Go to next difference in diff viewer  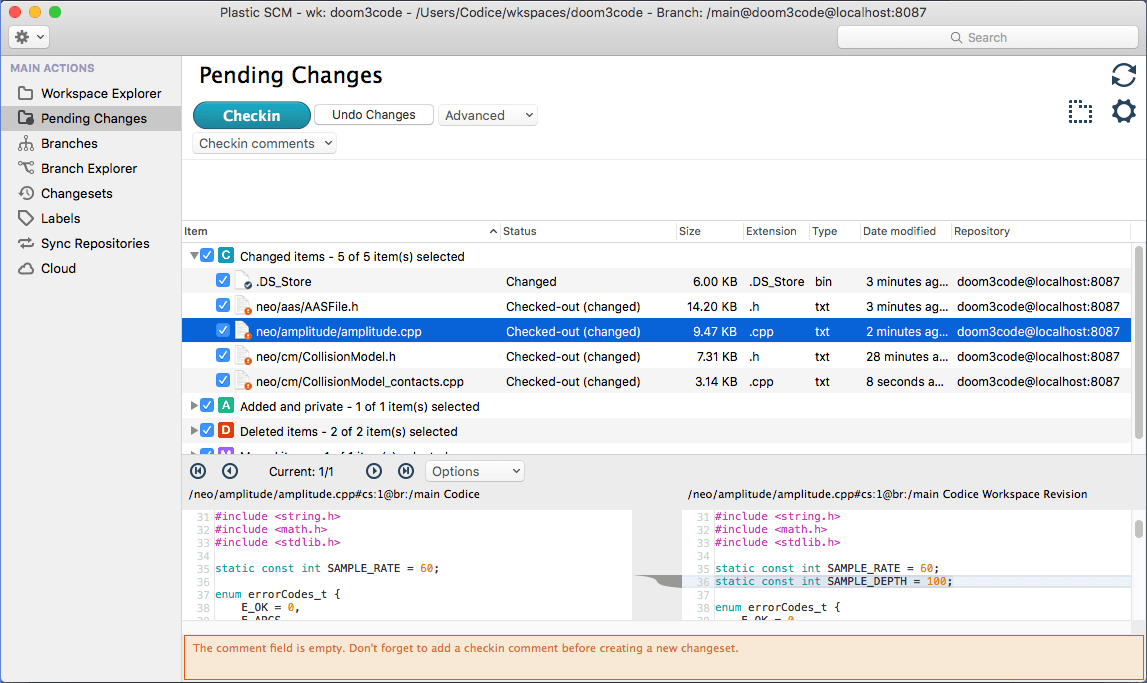pos(373,471)
